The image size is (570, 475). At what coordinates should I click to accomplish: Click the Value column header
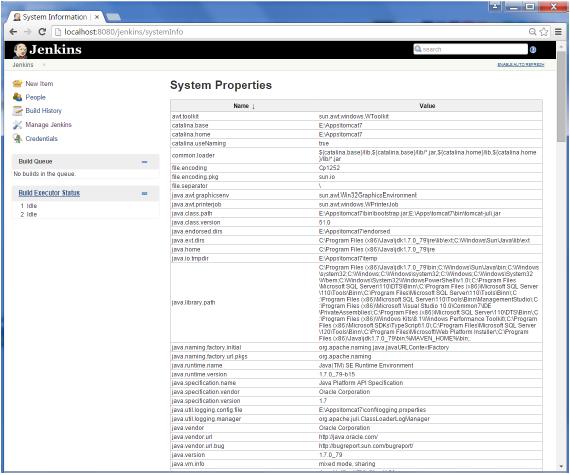(x=427, y=106)
